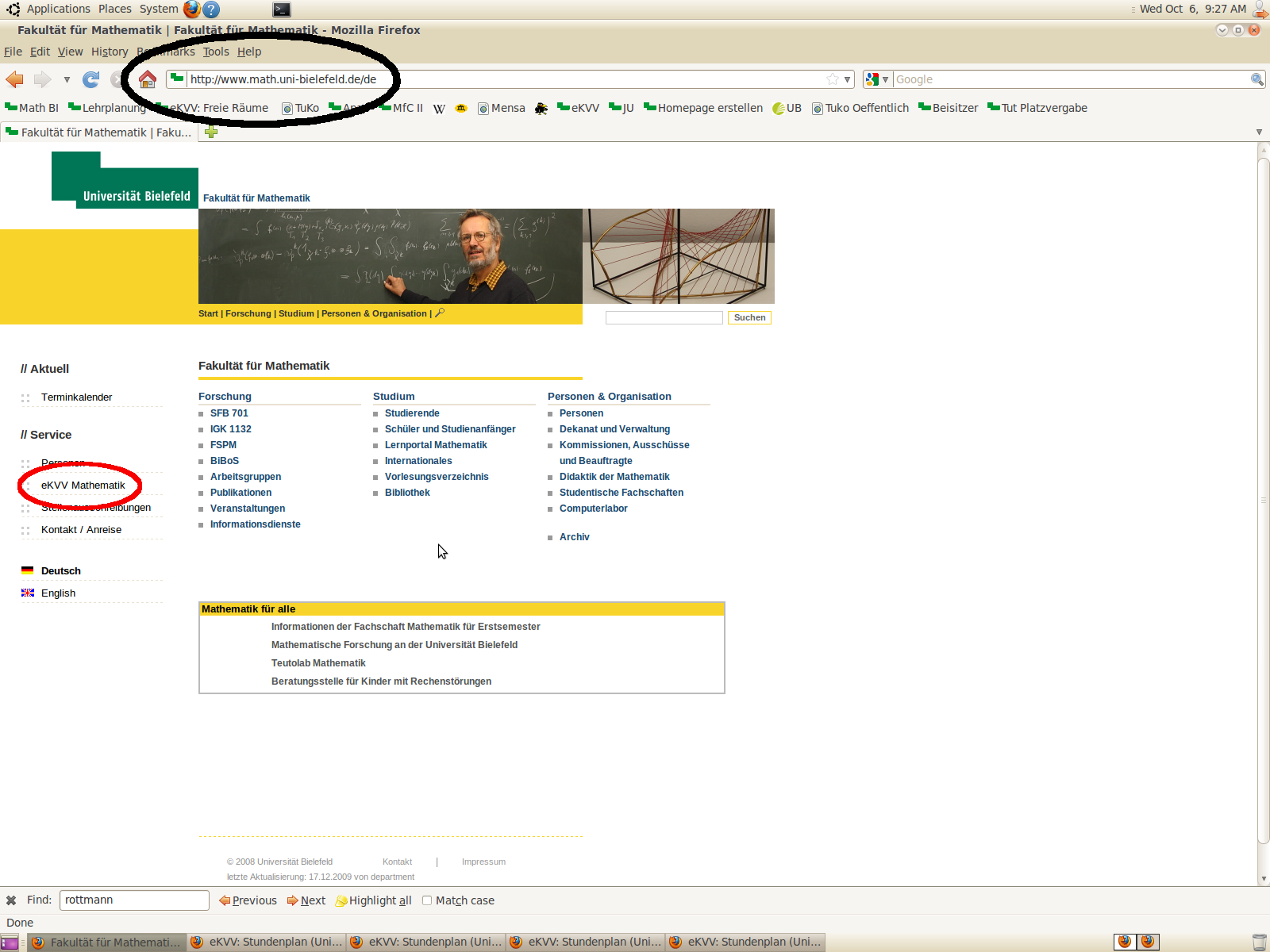Click the Google search field
The width and height of the screenshot is (1270, 952).
pyautogui.click(x=1071, y=79)
